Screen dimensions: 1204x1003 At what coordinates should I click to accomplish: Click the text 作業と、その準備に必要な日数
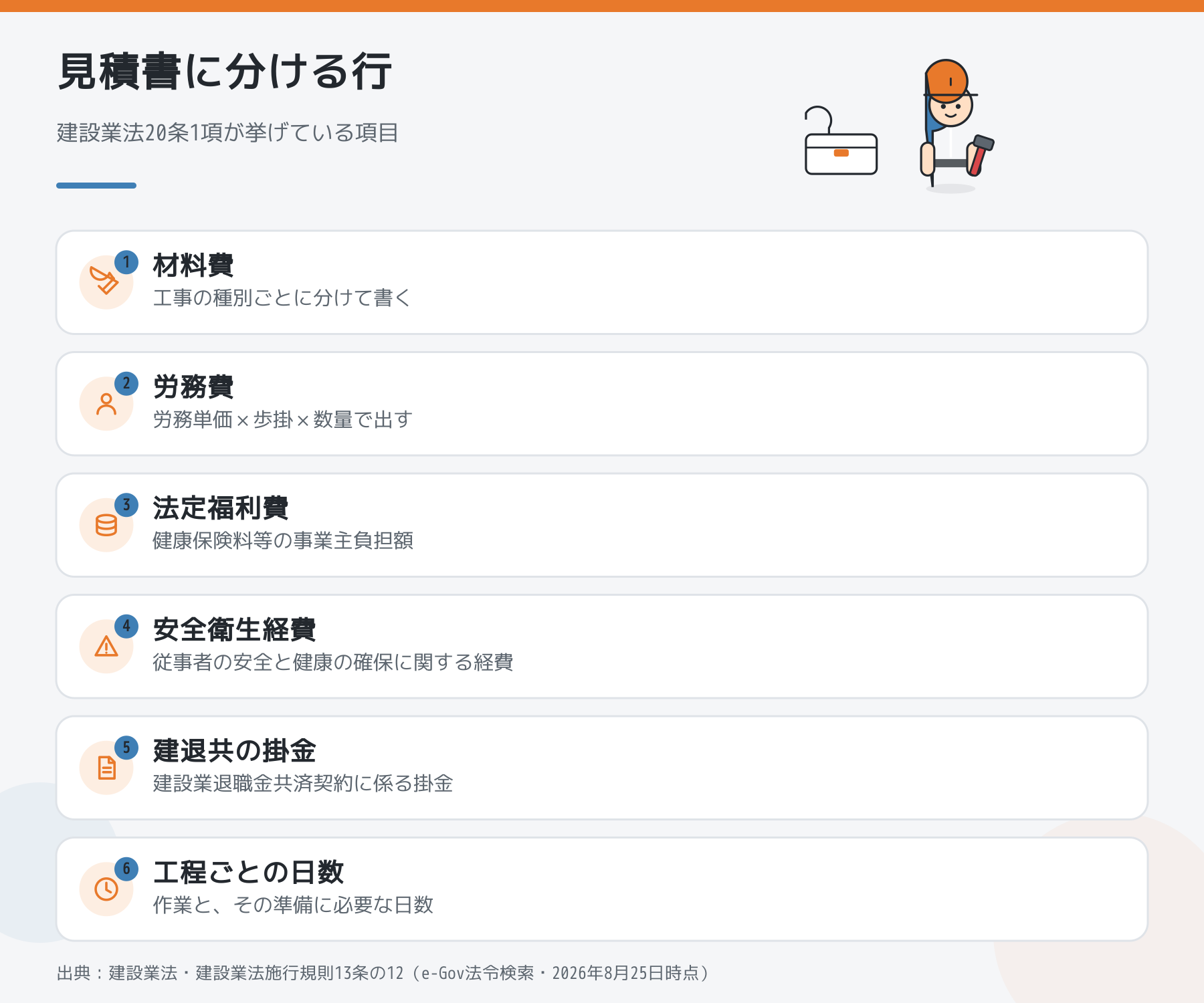(293, 905)
